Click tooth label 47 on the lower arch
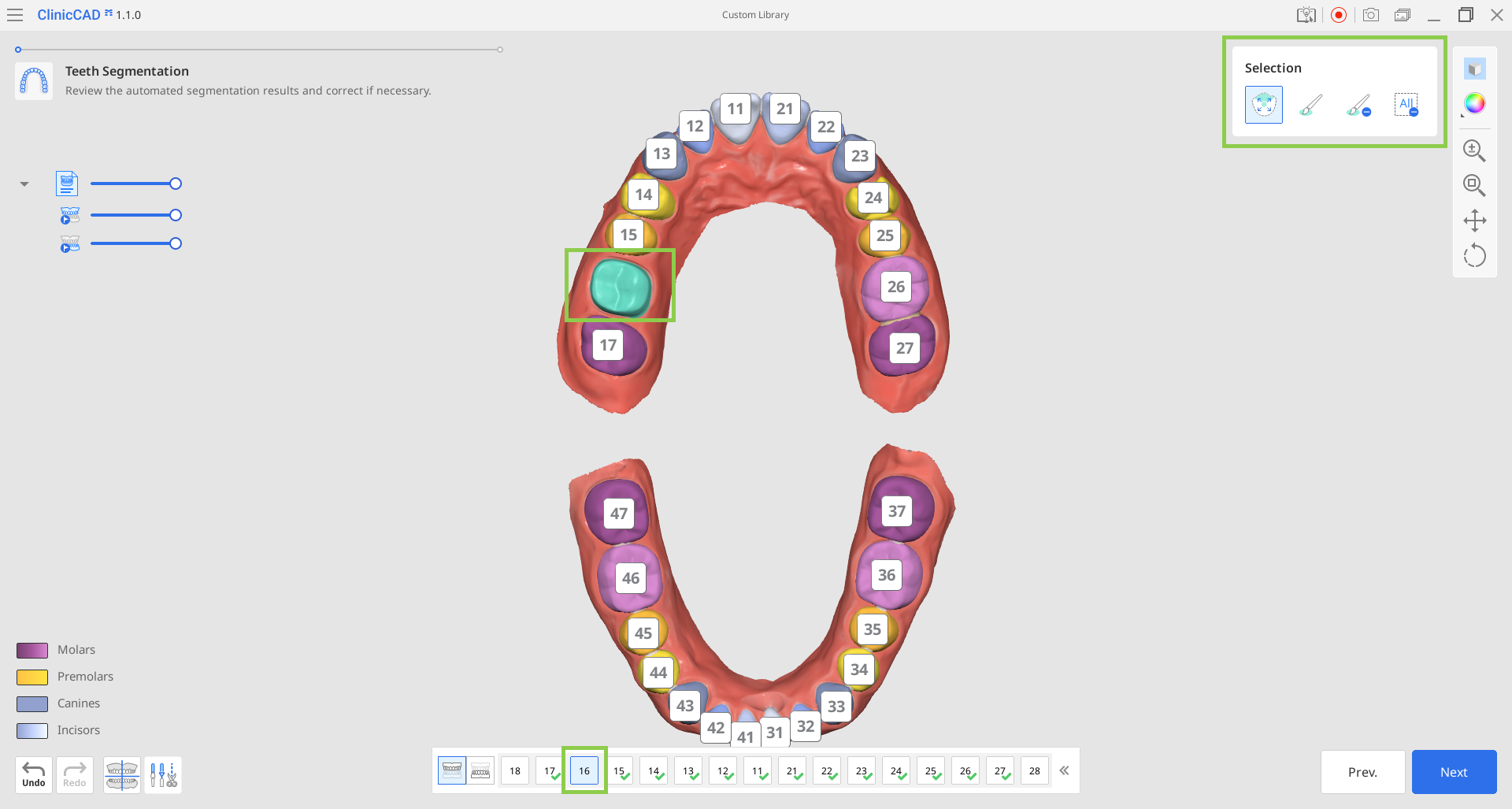 (619, 514)
